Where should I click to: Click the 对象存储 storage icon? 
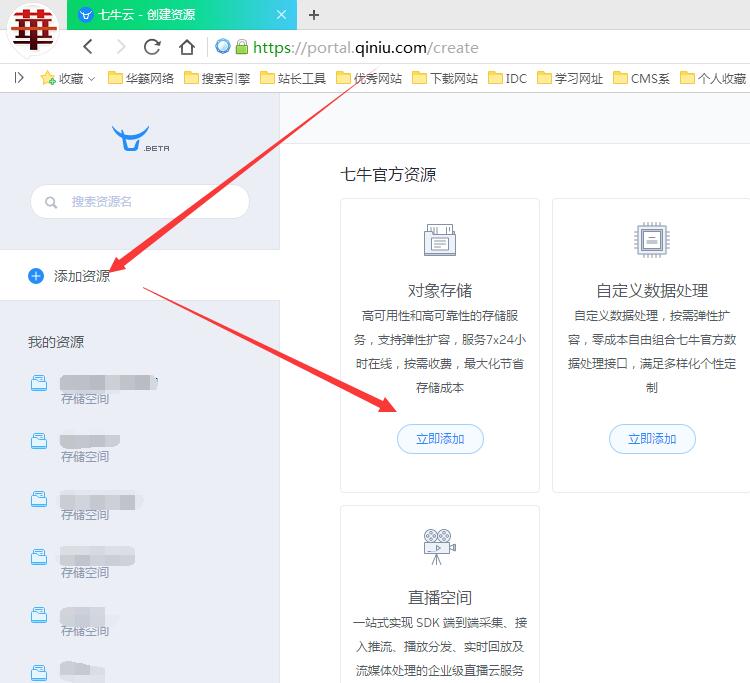(440, 240)
